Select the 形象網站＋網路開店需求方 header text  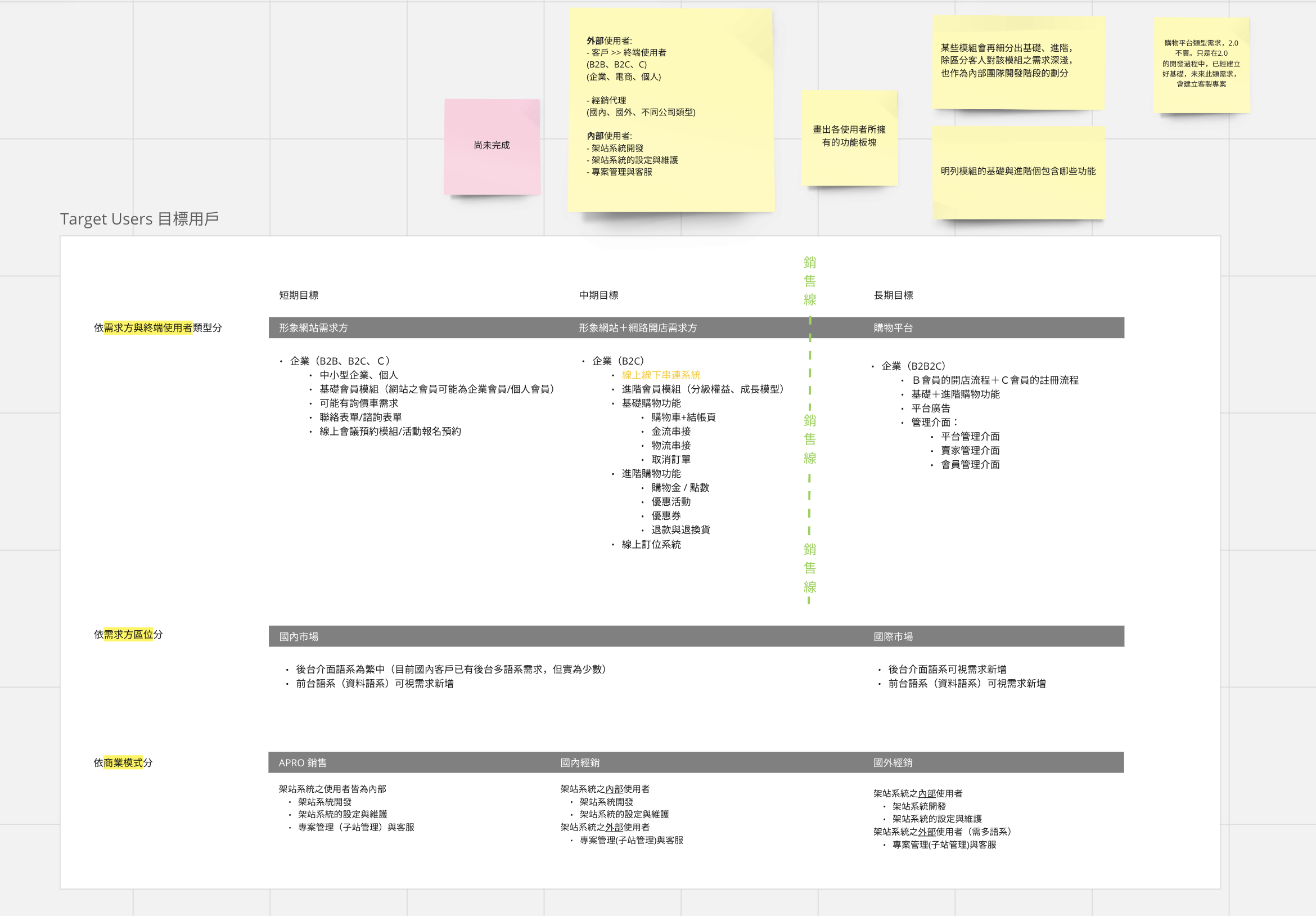tap(637, 328)
